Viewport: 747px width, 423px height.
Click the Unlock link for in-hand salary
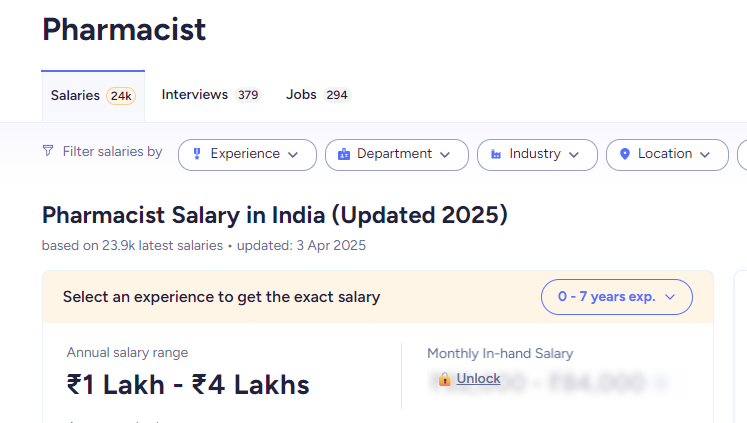pyautogui.click(x=478, y=379)
